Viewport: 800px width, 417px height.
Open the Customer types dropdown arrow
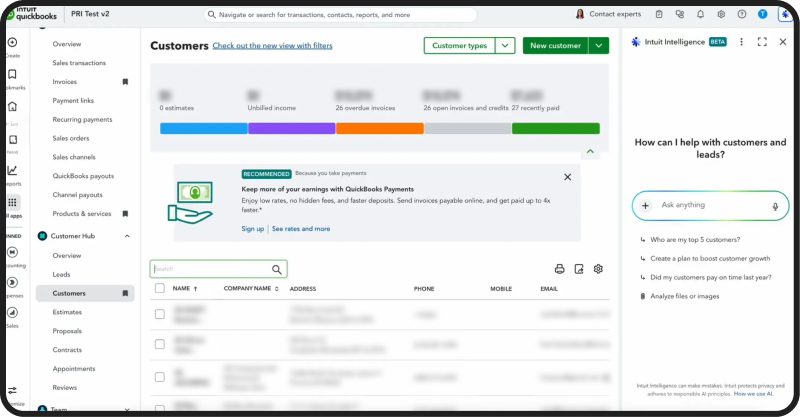point(505,46)
